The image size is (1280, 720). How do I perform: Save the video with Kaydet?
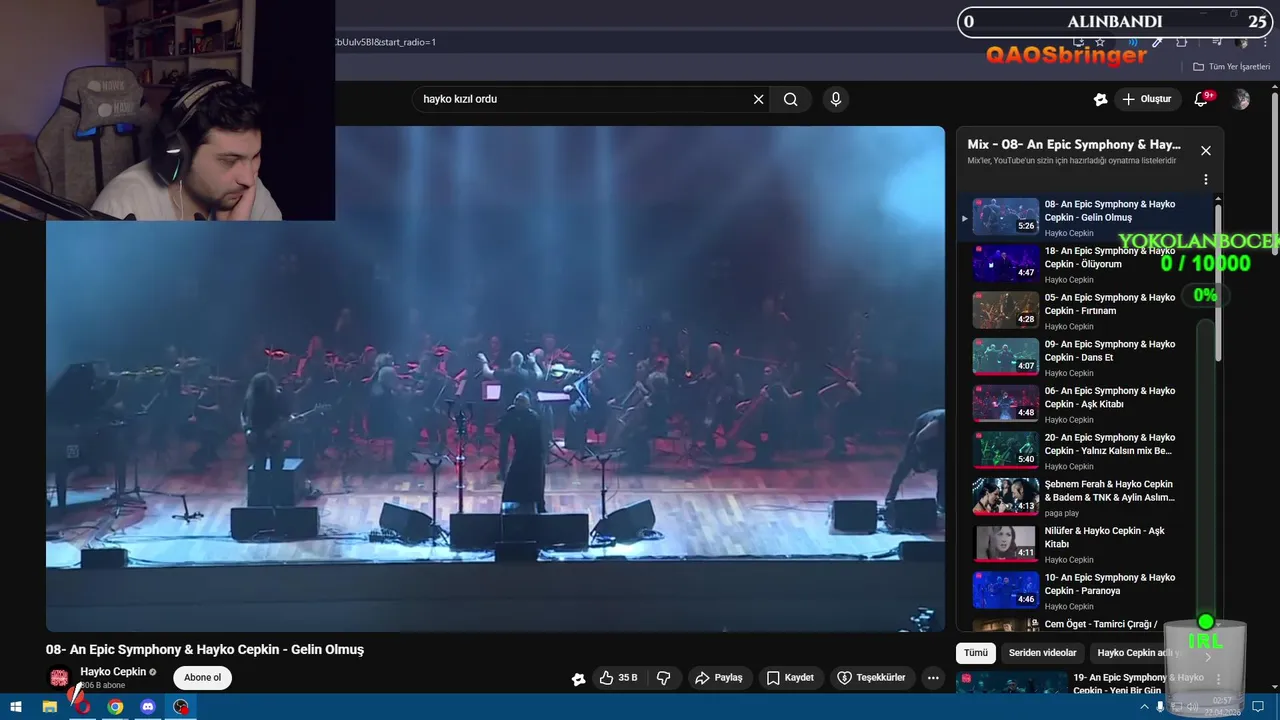coord(790,678)
